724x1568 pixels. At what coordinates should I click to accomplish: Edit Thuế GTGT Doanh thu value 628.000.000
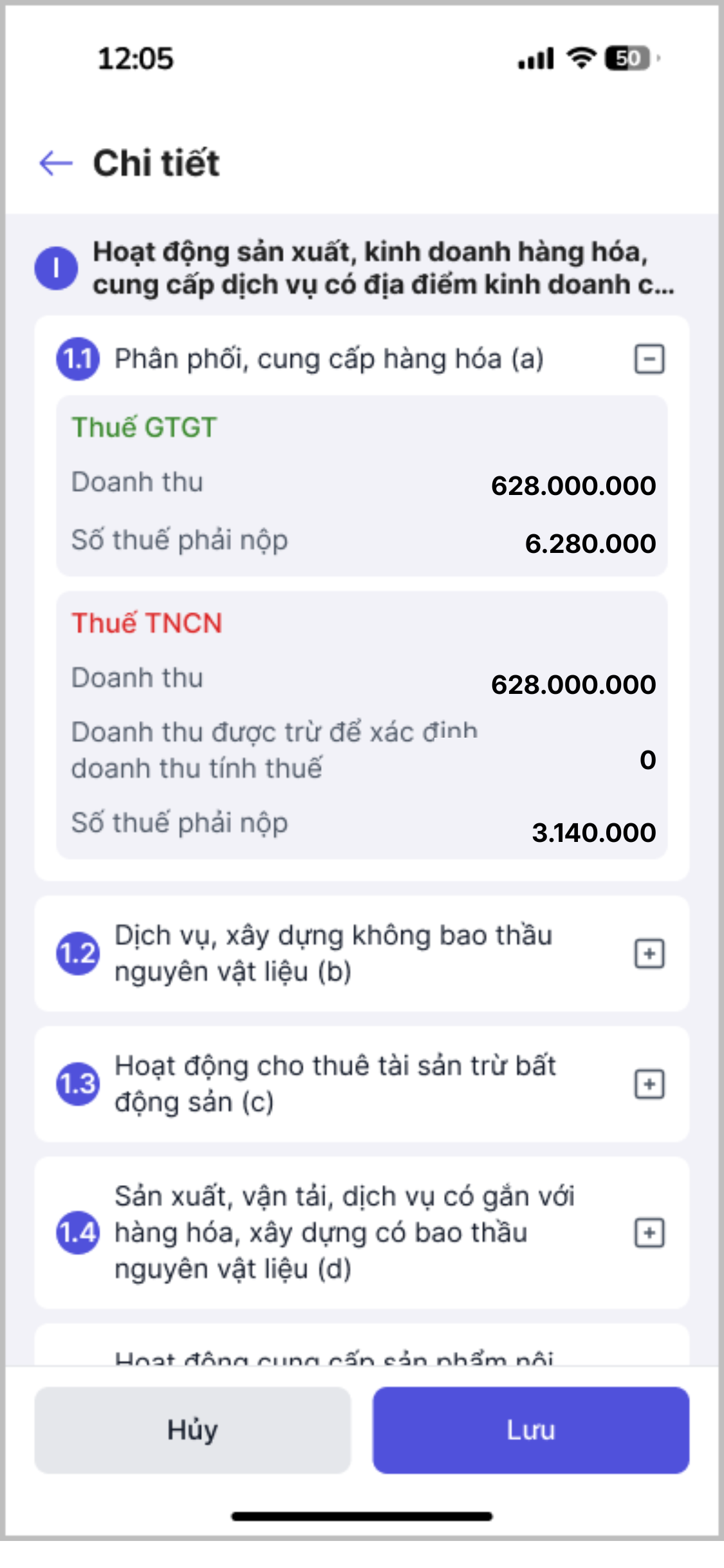(x=573, y=485)
